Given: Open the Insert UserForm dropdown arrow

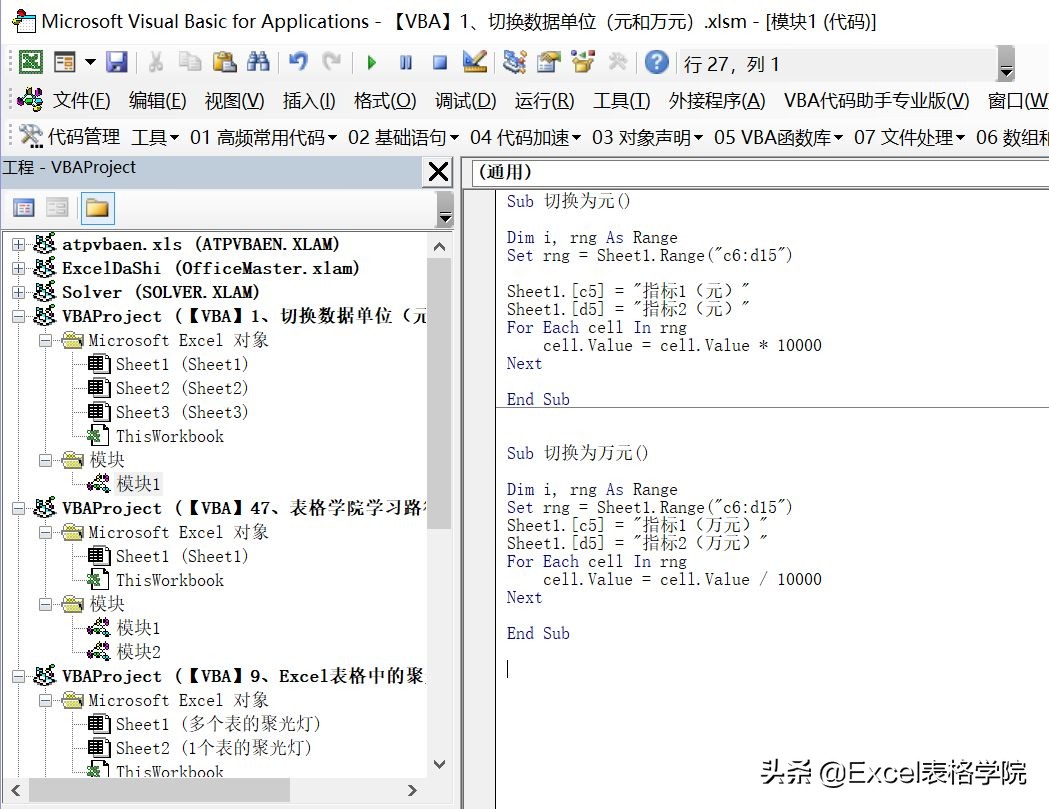Looking at the screenshot, I should click(x=90, y=62).
